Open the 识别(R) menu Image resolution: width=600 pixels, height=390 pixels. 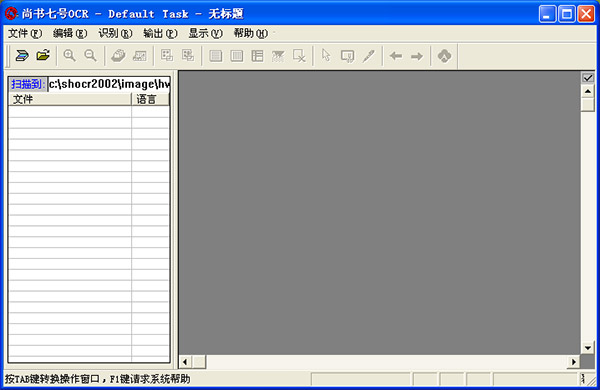(115, 34)
